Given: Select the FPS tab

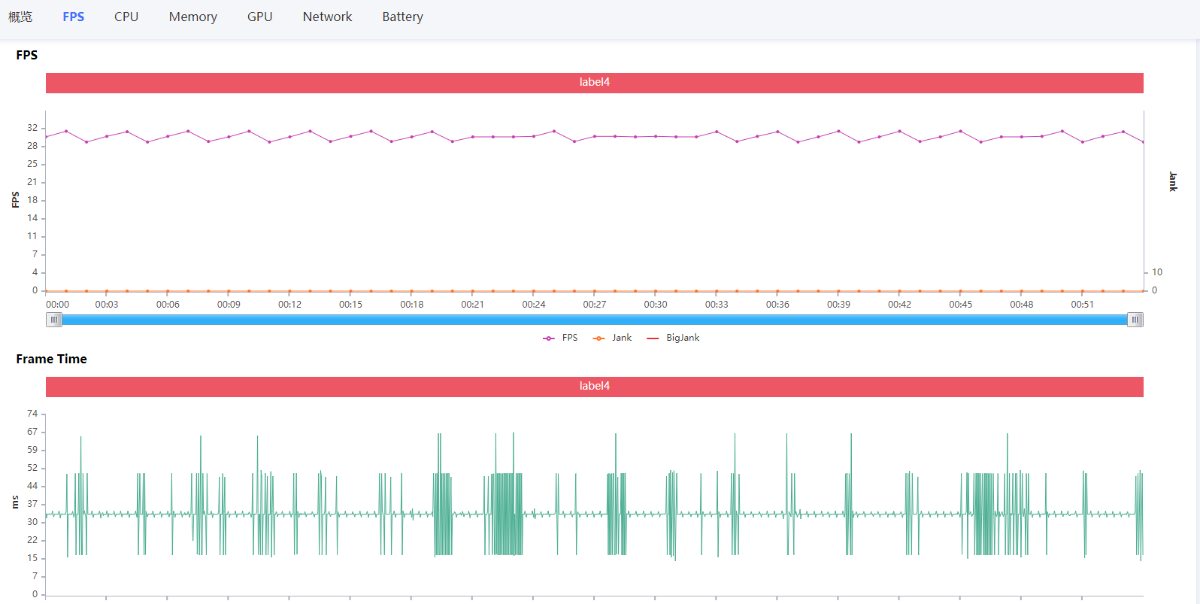Looking at the screenshot, I should point(73,17).
